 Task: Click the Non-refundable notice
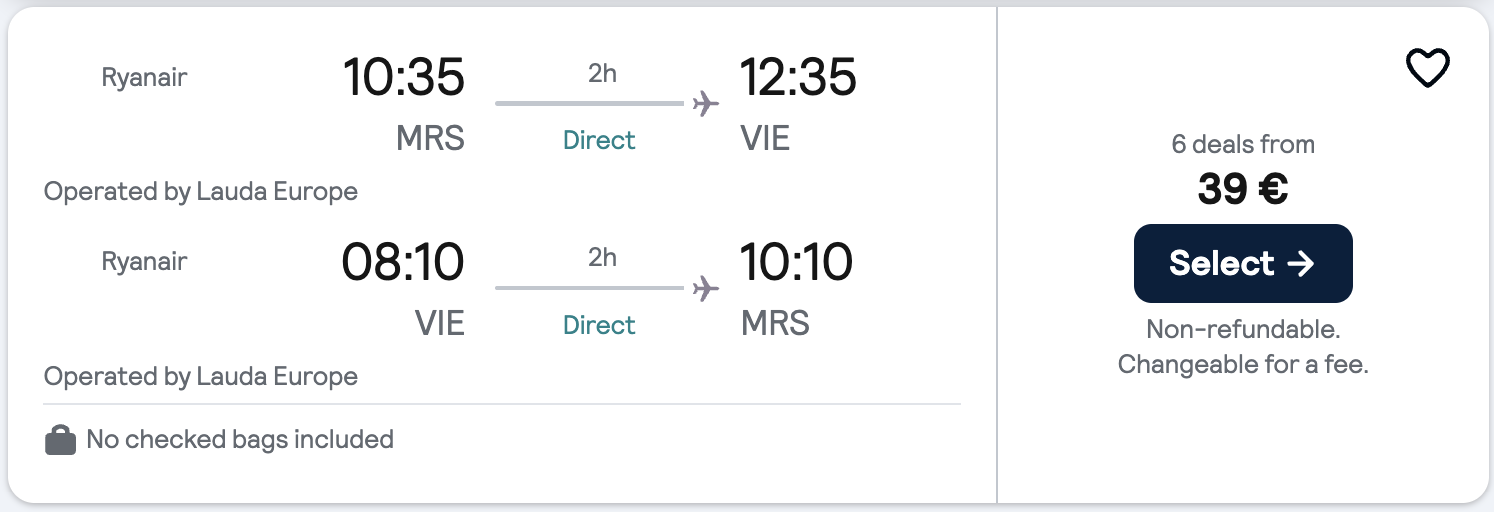pos(1242,328)
